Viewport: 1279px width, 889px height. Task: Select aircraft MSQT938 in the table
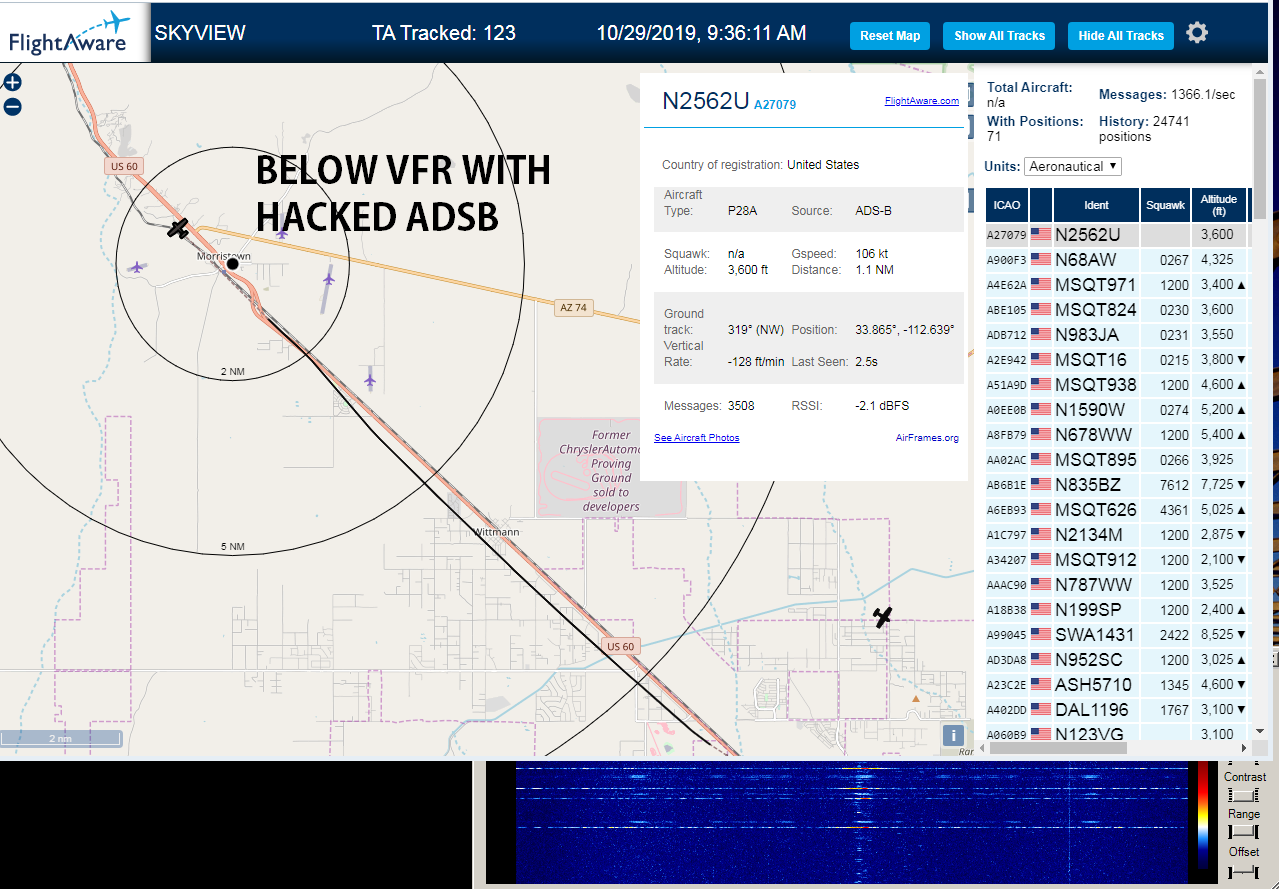[1117, 385]
